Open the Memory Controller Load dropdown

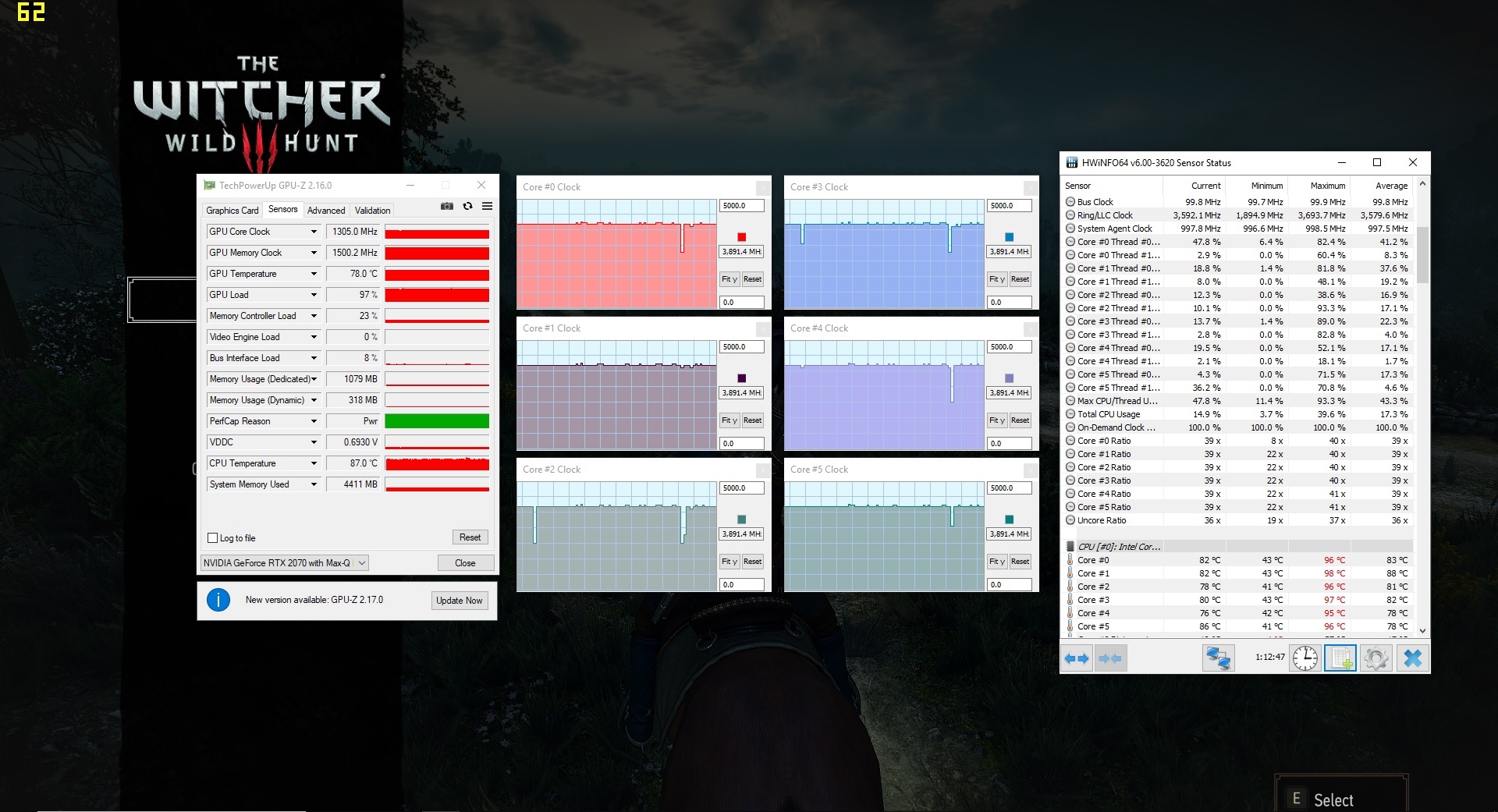tap(314, 316)
